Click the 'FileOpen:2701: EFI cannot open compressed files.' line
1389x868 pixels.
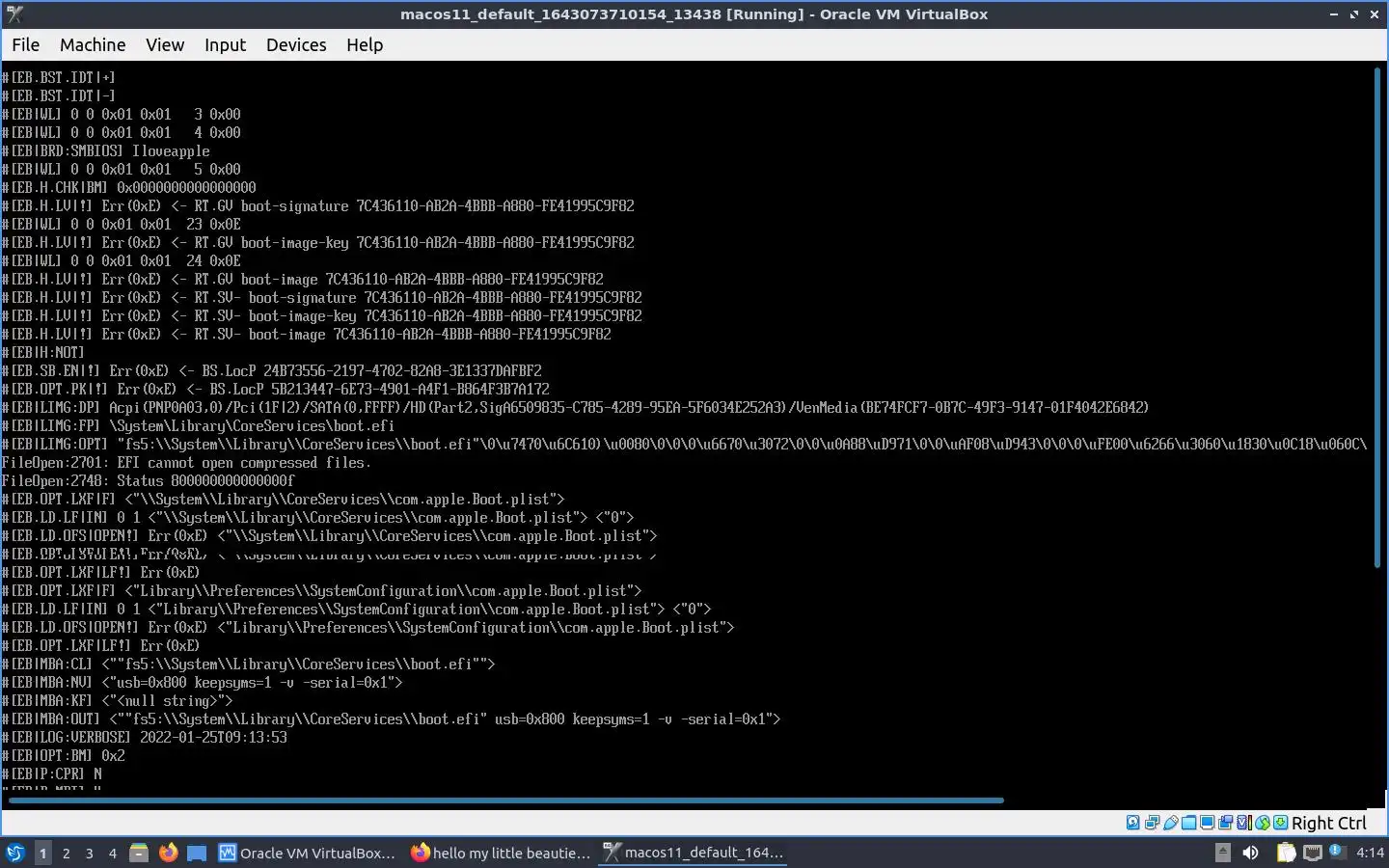[x=186, y=462]
